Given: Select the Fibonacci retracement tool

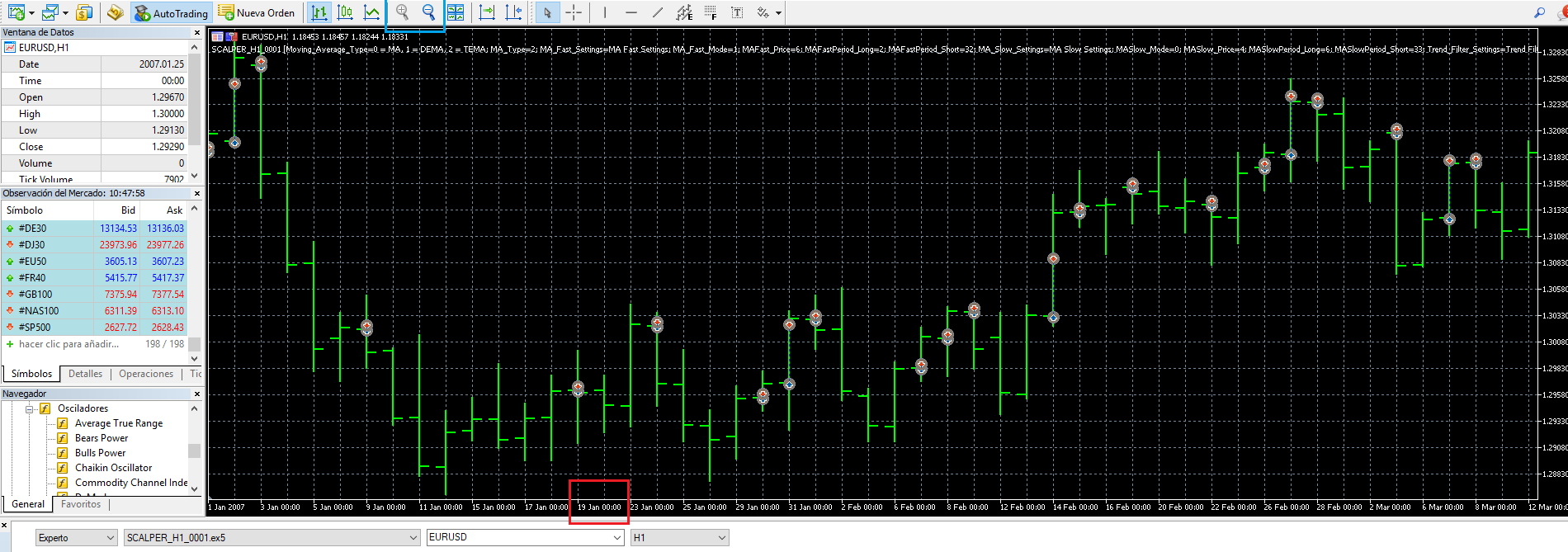Looking at the screenshot, I should click(x=711, y=12).
